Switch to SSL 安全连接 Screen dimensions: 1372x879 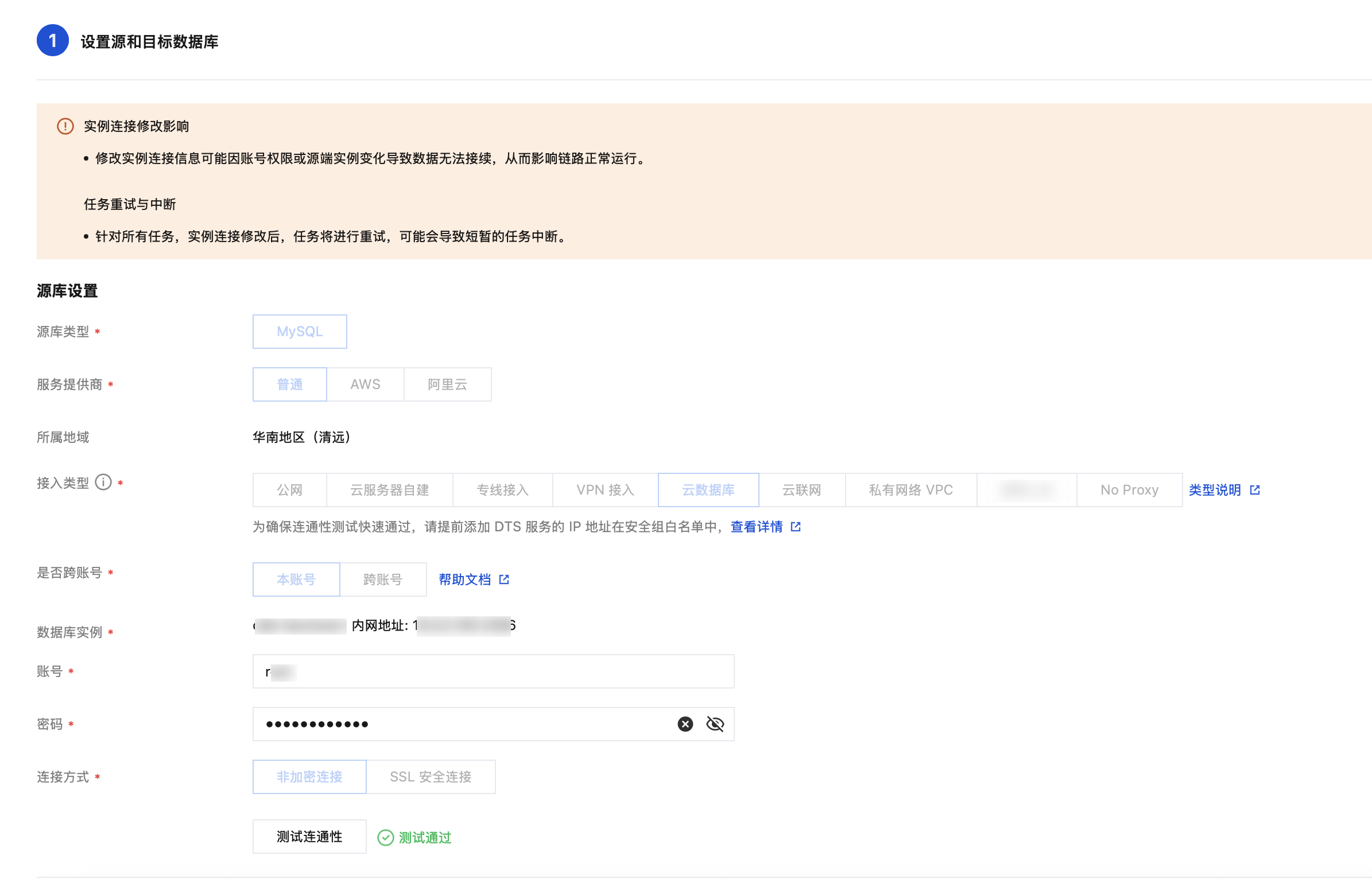431,777
